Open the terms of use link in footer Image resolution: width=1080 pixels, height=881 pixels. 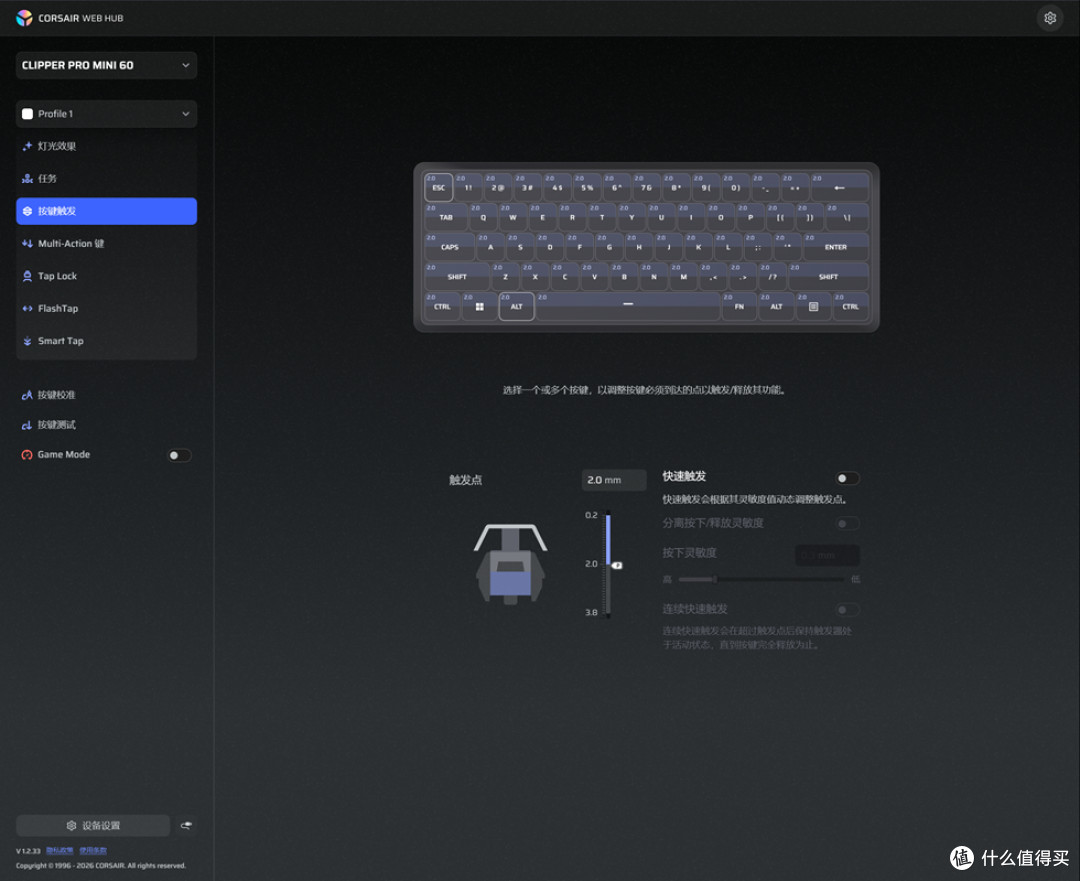[93, 851]
